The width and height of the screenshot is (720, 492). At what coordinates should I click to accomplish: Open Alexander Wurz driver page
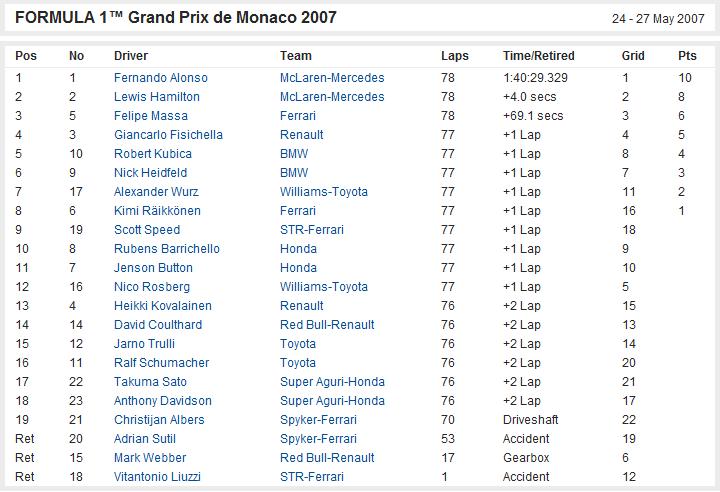click(156, 192)
